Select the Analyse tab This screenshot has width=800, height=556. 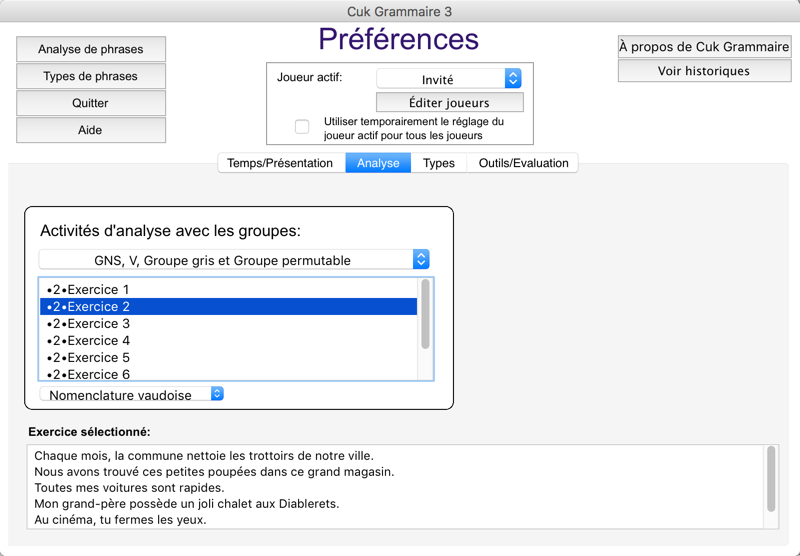pos(378,163)
